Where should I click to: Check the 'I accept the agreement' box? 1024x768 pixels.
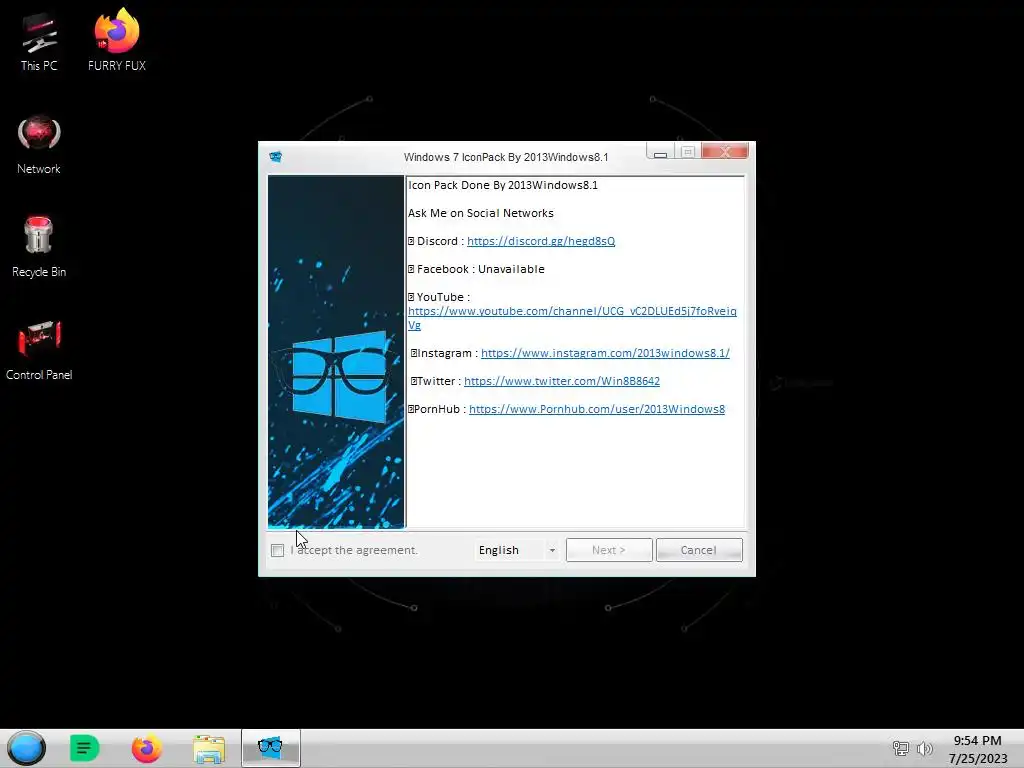[x=278, y=551]
